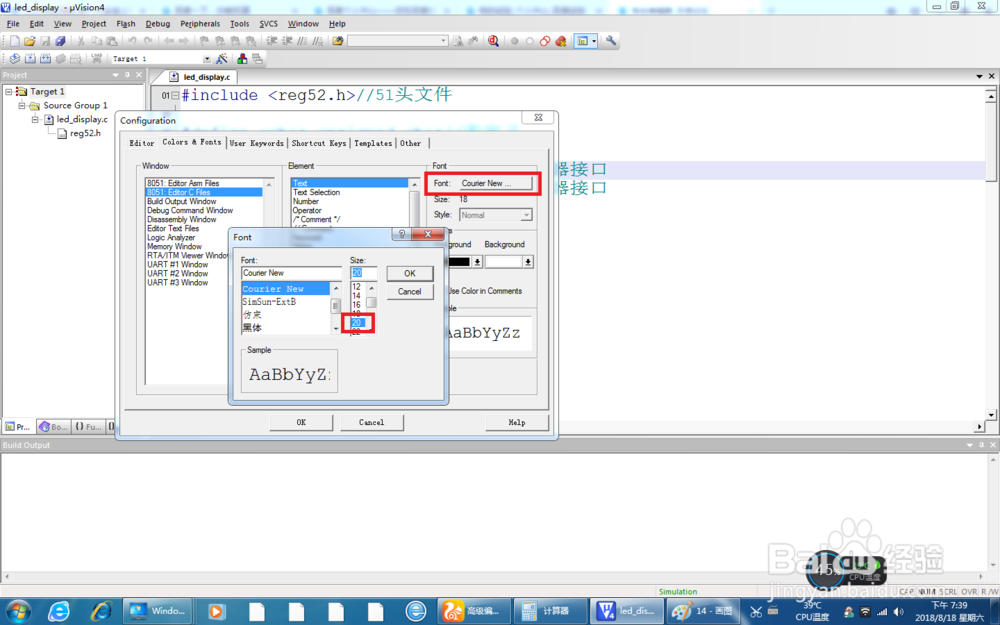1000x625 pixels.
Task: Select size 20 in the size list
Action: tap(357, 323)
